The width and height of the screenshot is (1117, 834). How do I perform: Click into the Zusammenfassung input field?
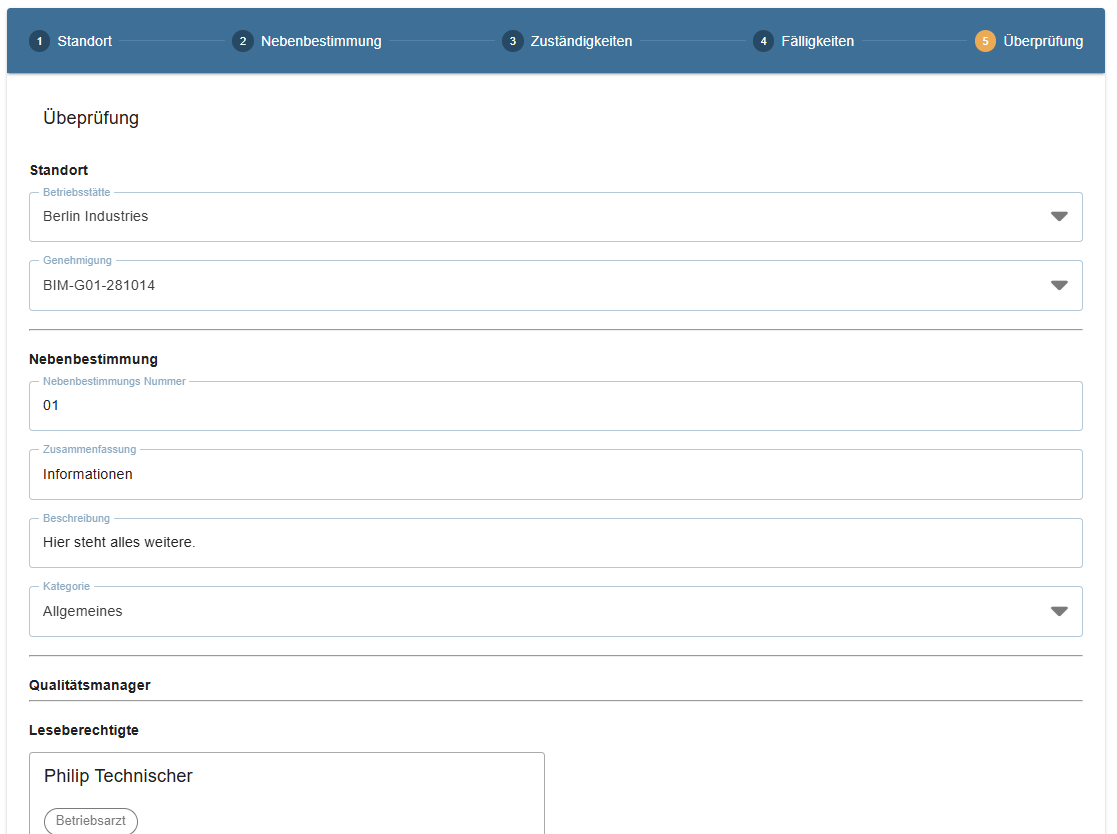pyautogui.click(x=555, y=475)
